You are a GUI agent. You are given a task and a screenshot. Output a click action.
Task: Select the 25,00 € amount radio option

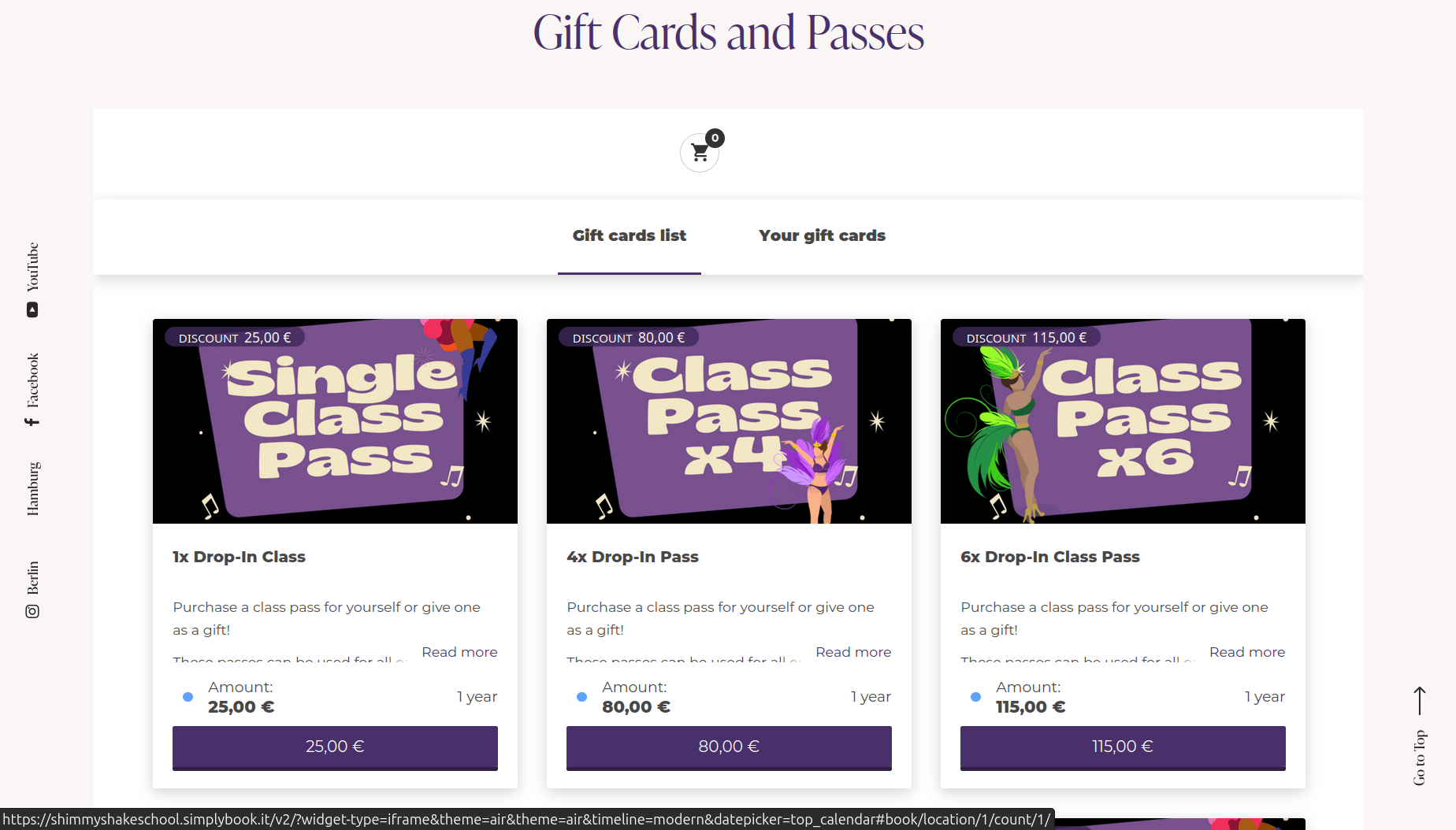188,697
